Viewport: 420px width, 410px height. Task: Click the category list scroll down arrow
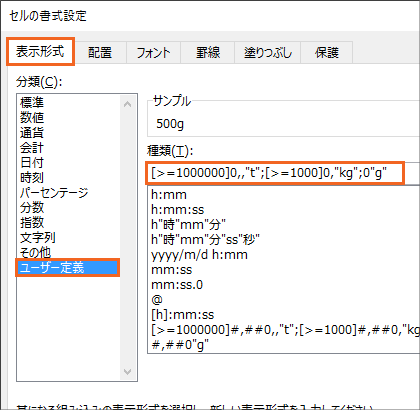(128, 371)
